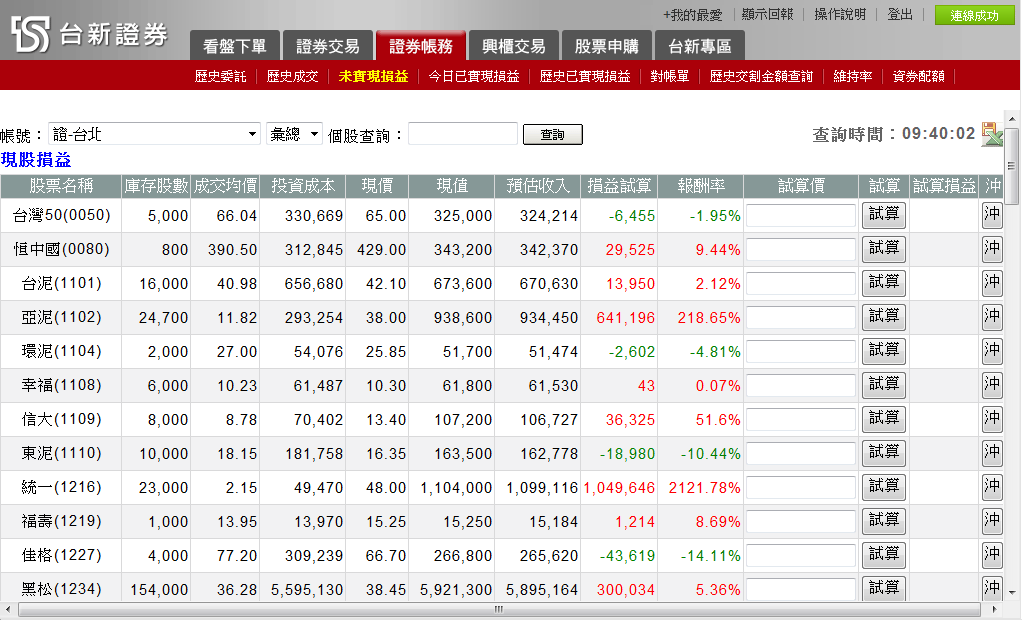Screen dimensions: 1022x621
Task: Select 今日已實現損益 submenu item
Action: click(x=474, y=76)
